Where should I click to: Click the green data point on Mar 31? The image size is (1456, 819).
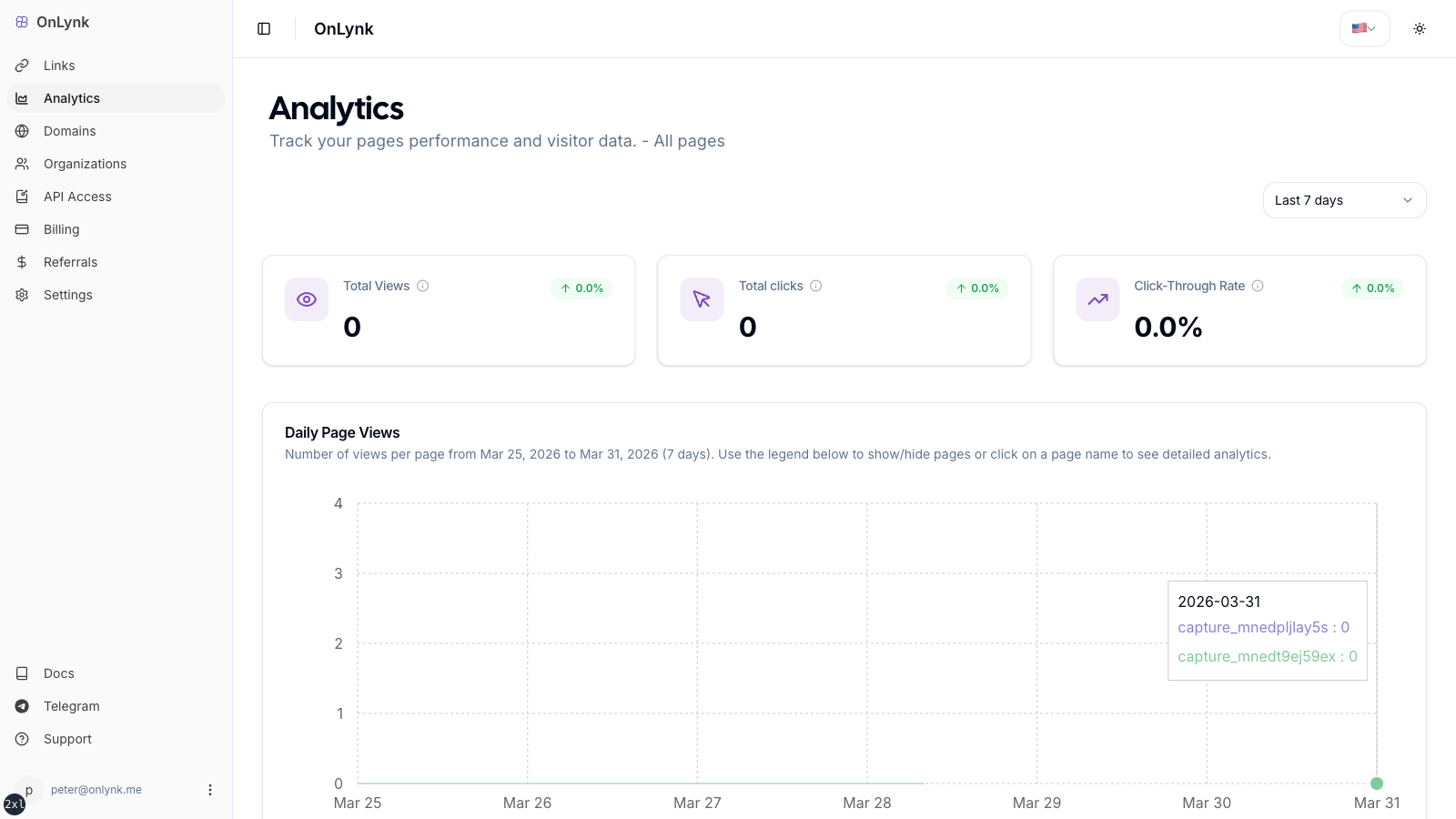coord(1376,783)
